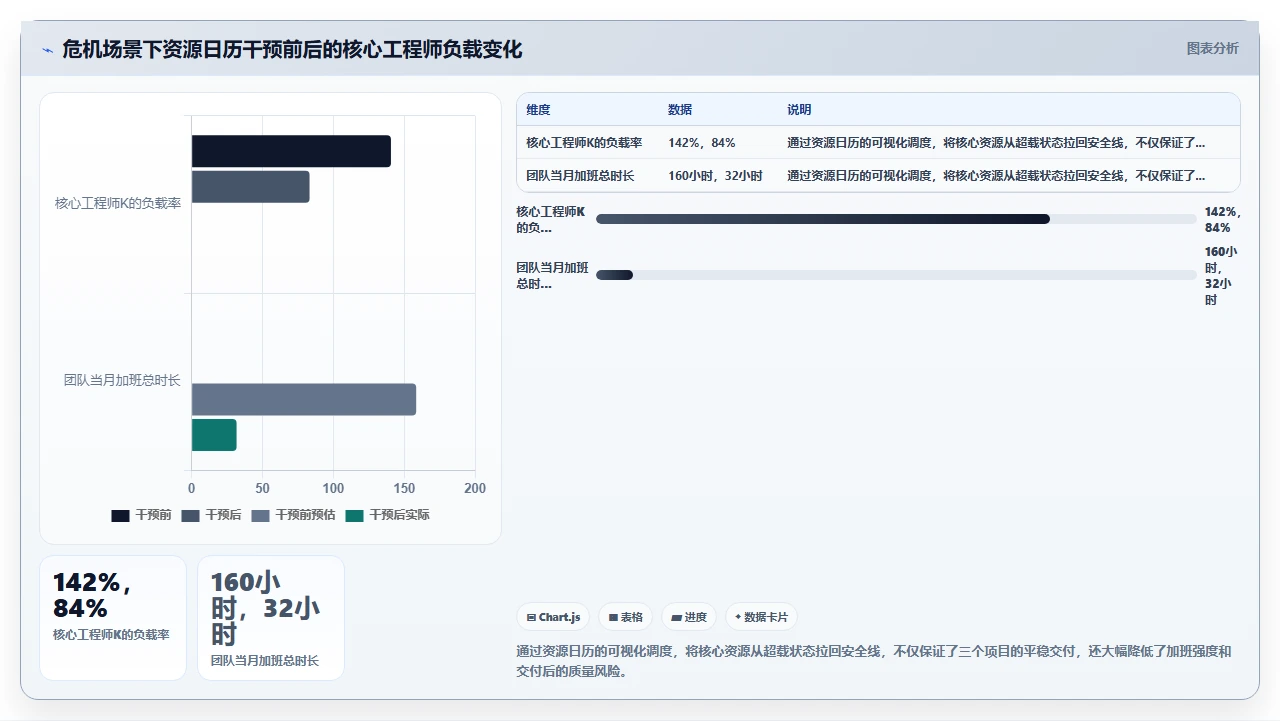Click chart axis label 核心工程师K的负载率
Screen dimensions: 1280x721
coord(118,204)
